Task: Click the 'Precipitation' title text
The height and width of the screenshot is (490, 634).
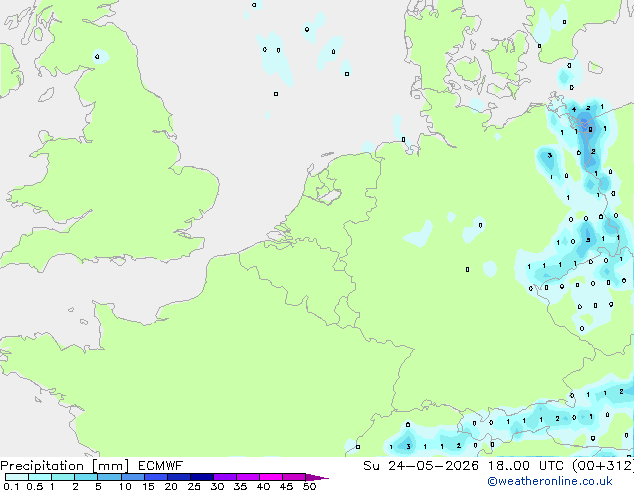Action: 42,466
